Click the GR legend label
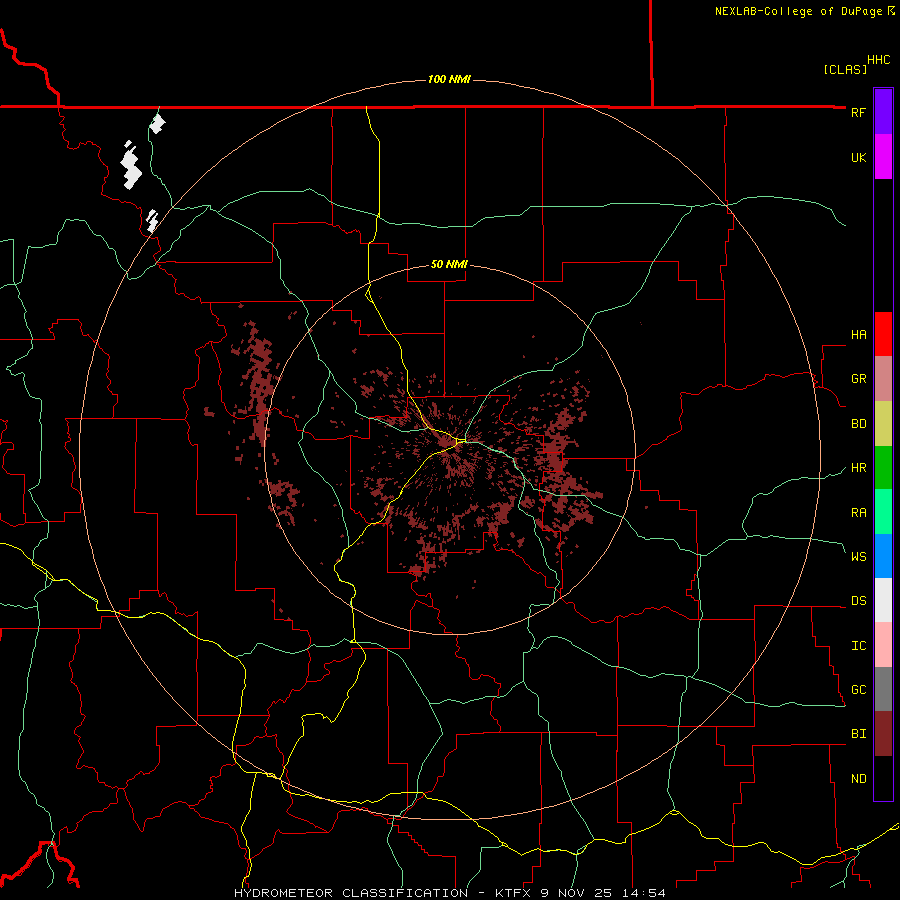The image size is (900, 900). point(858,379)
